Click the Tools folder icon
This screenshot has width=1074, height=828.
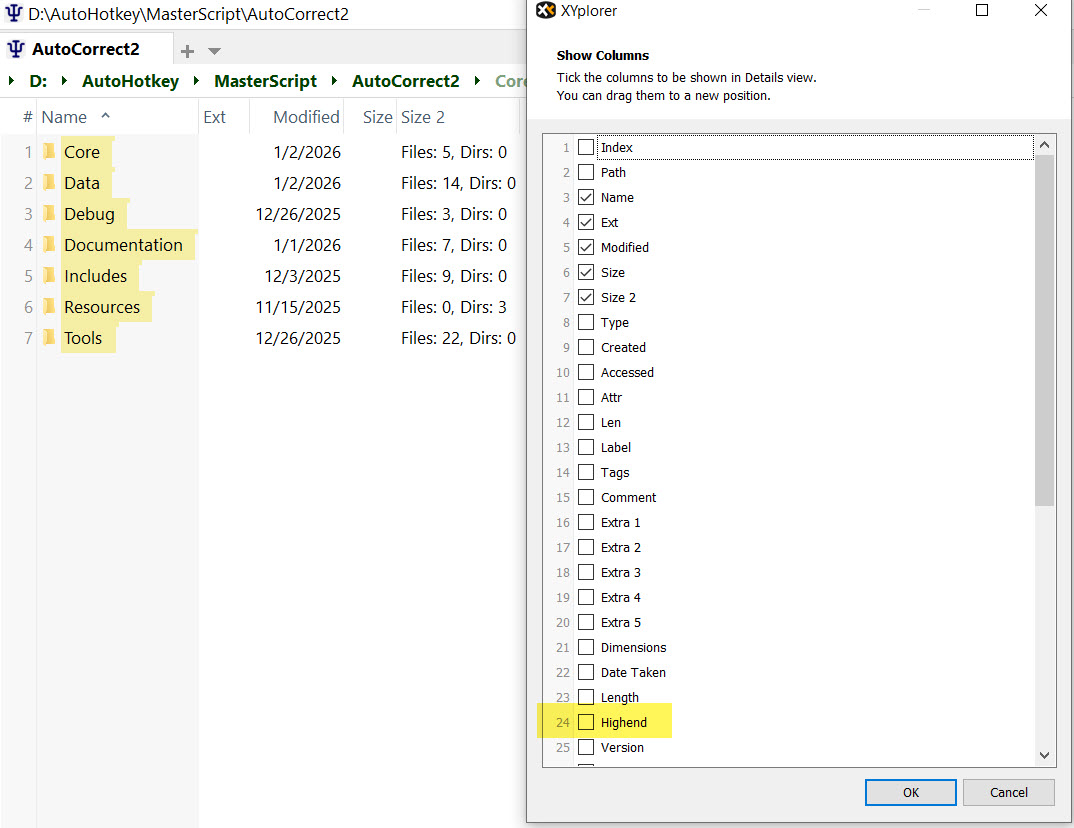49,338
